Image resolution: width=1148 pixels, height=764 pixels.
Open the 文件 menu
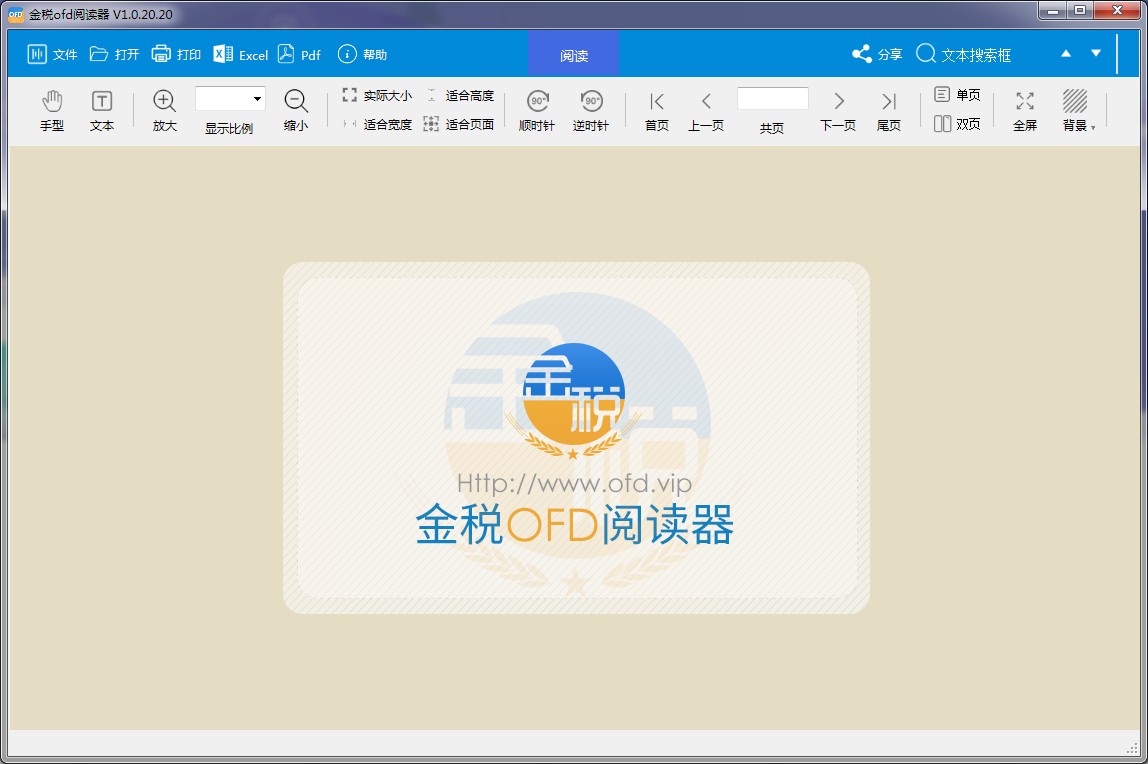pos(52,54)
